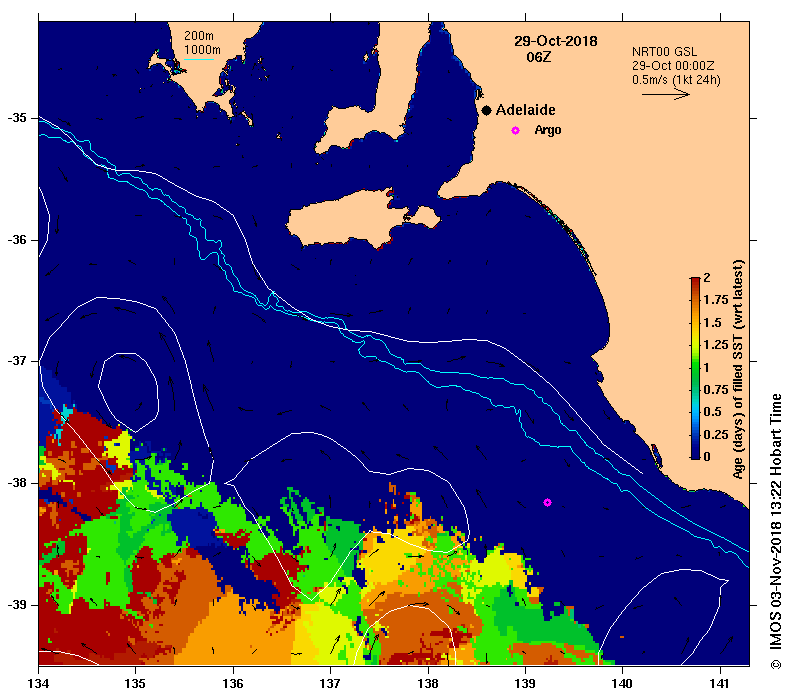The image size is (791, 700).
Task: Click the longitude label 136
Action: pyautogui.click(x=233, y=683)
